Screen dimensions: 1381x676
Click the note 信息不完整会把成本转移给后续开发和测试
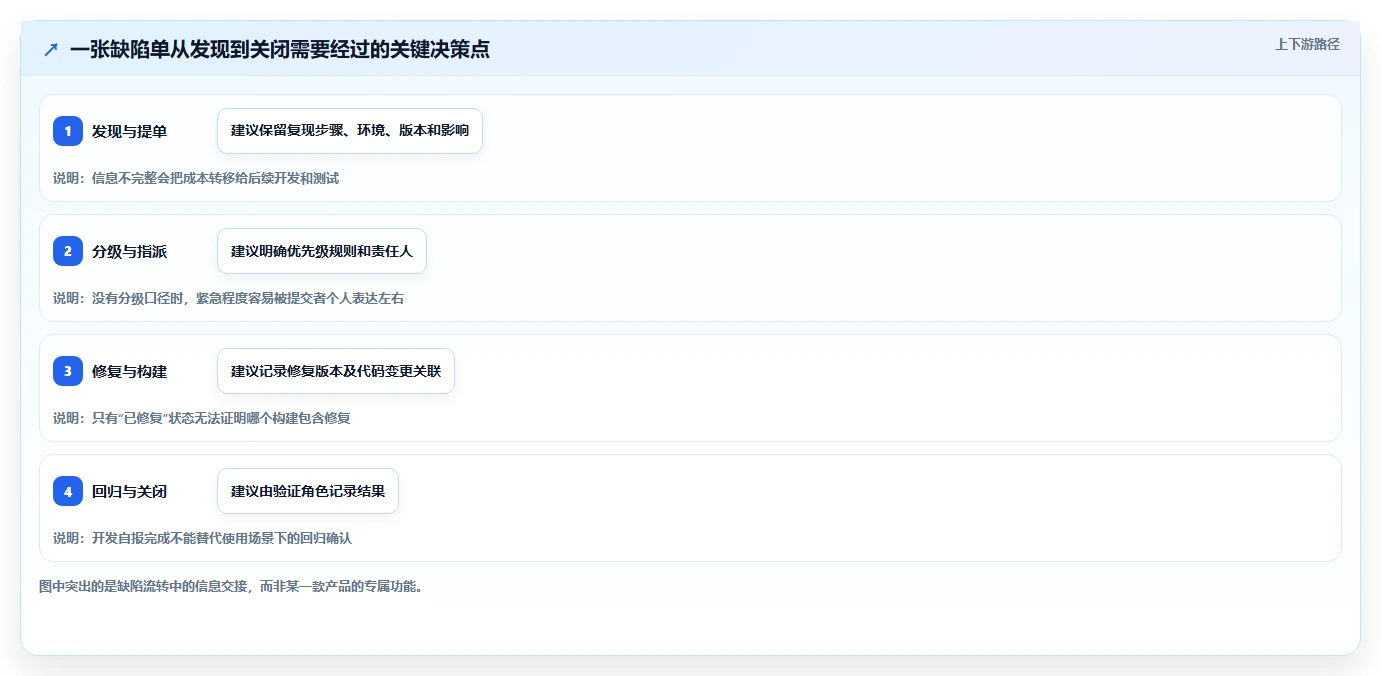click(196, 178)
